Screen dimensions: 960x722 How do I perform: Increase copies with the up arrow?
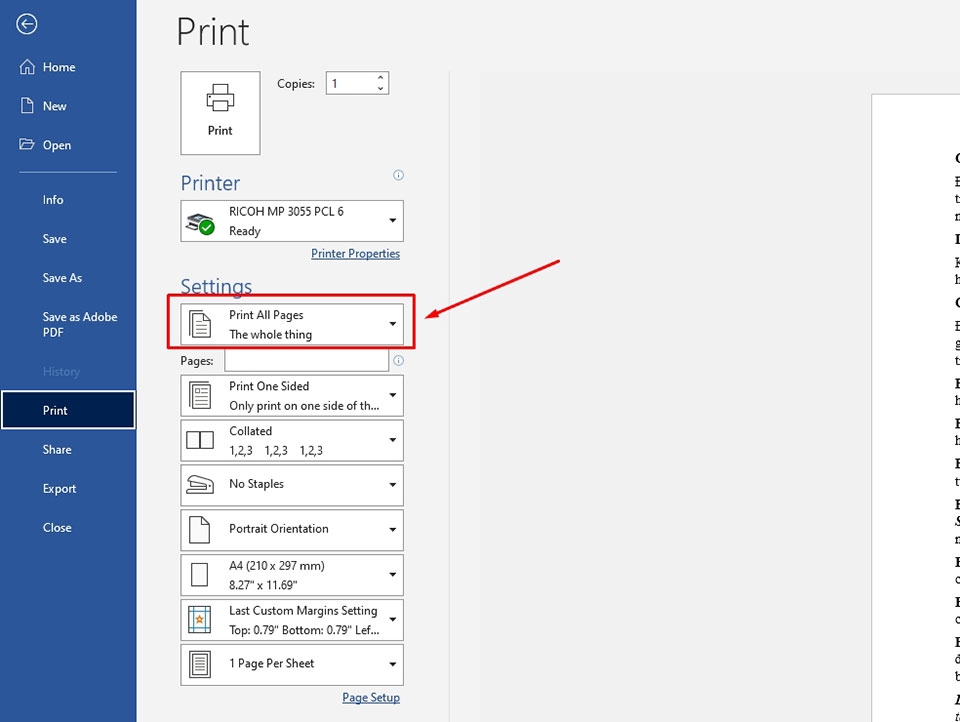[380, 78]
